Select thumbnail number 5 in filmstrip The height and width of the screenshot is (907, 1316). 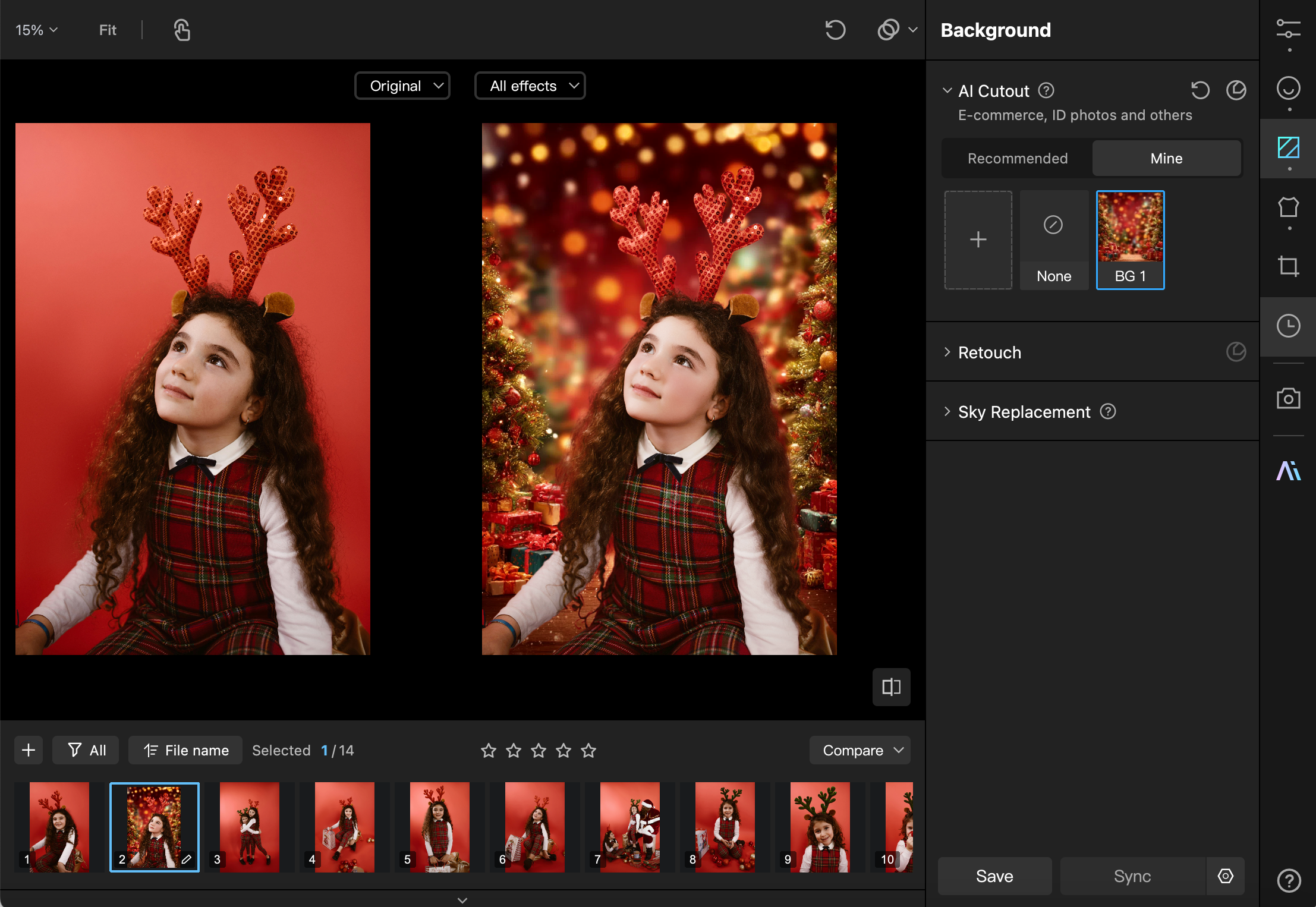coord(439,827)
